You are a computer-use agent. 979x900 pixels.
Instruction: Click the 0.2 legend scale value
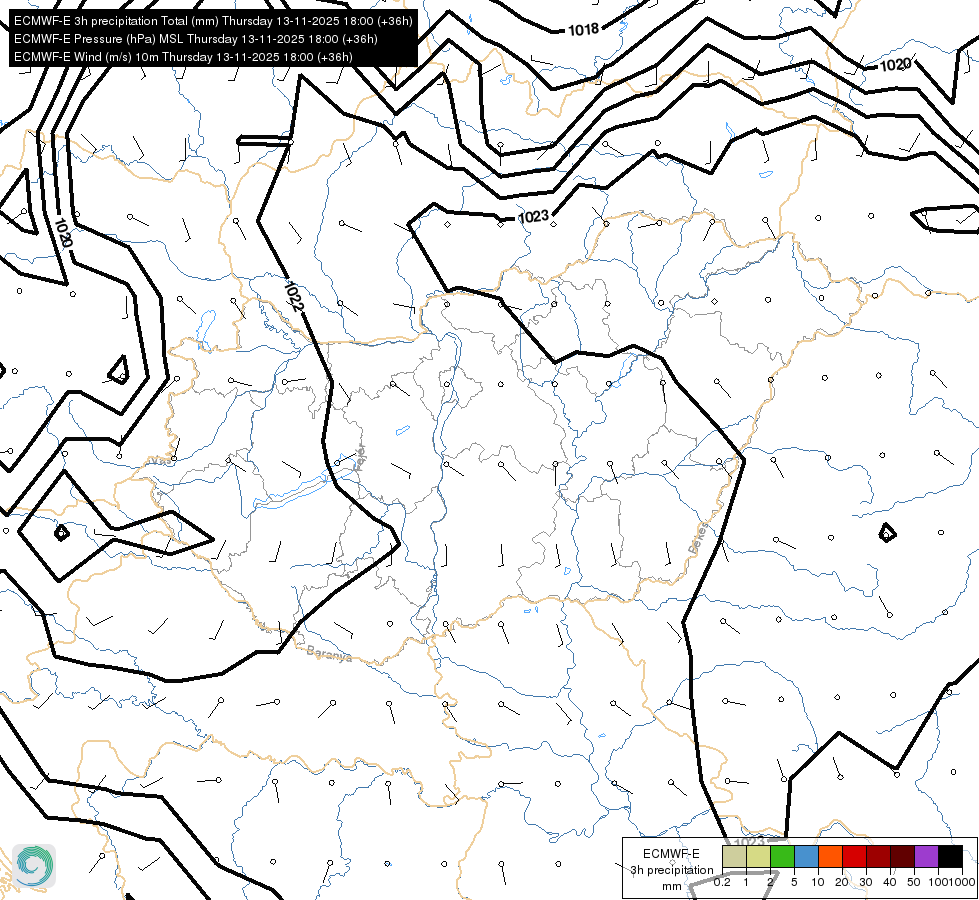(x=722, y=882)
